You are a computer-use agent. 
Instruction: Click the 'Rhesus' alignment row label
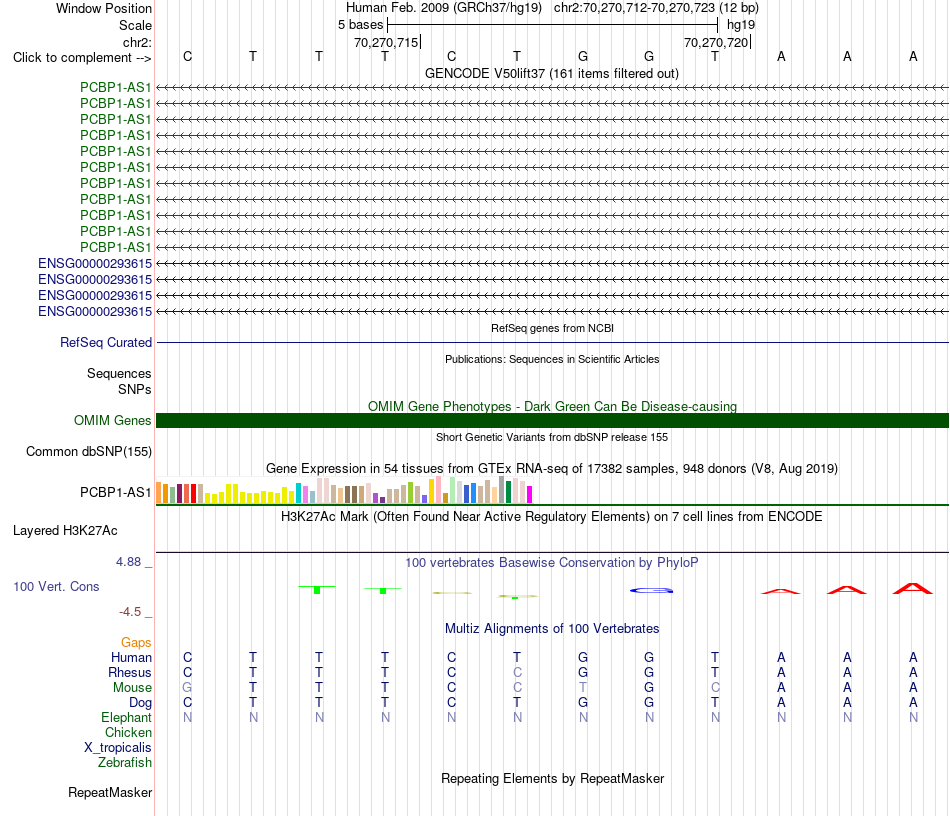click(x=130, y=672)
